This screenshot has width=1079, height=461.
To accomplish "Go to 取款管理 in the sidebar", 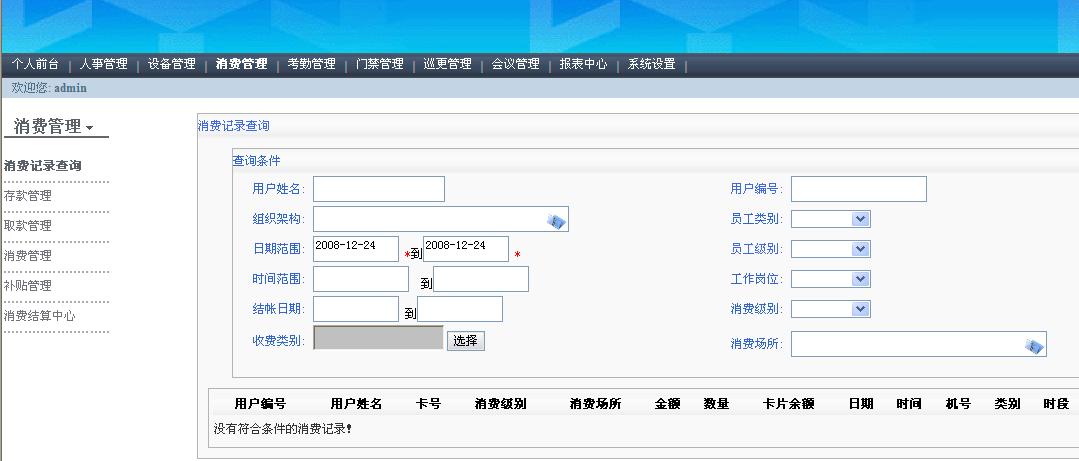I will pyautogui.click(x=28, y=226).
